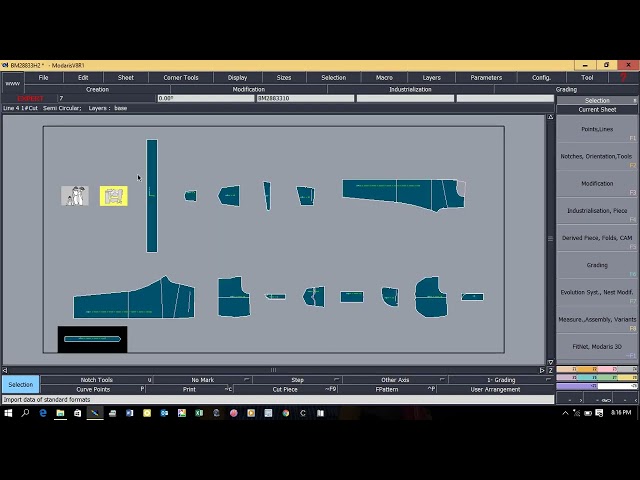Toggle Print display option
Screen dimensions: 640x480
189,389
